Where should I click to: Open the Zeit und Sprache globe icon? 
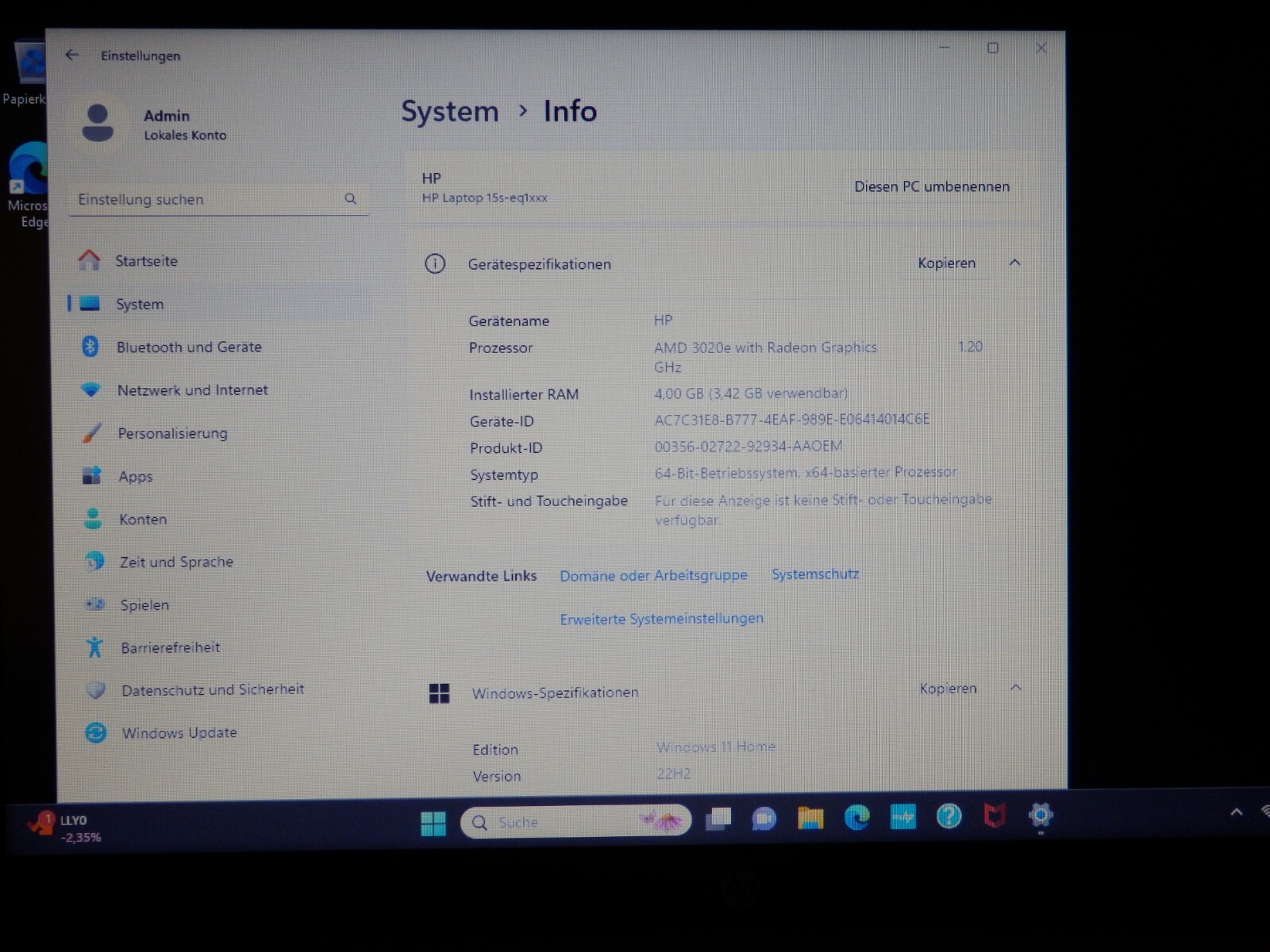pos(94,562)
